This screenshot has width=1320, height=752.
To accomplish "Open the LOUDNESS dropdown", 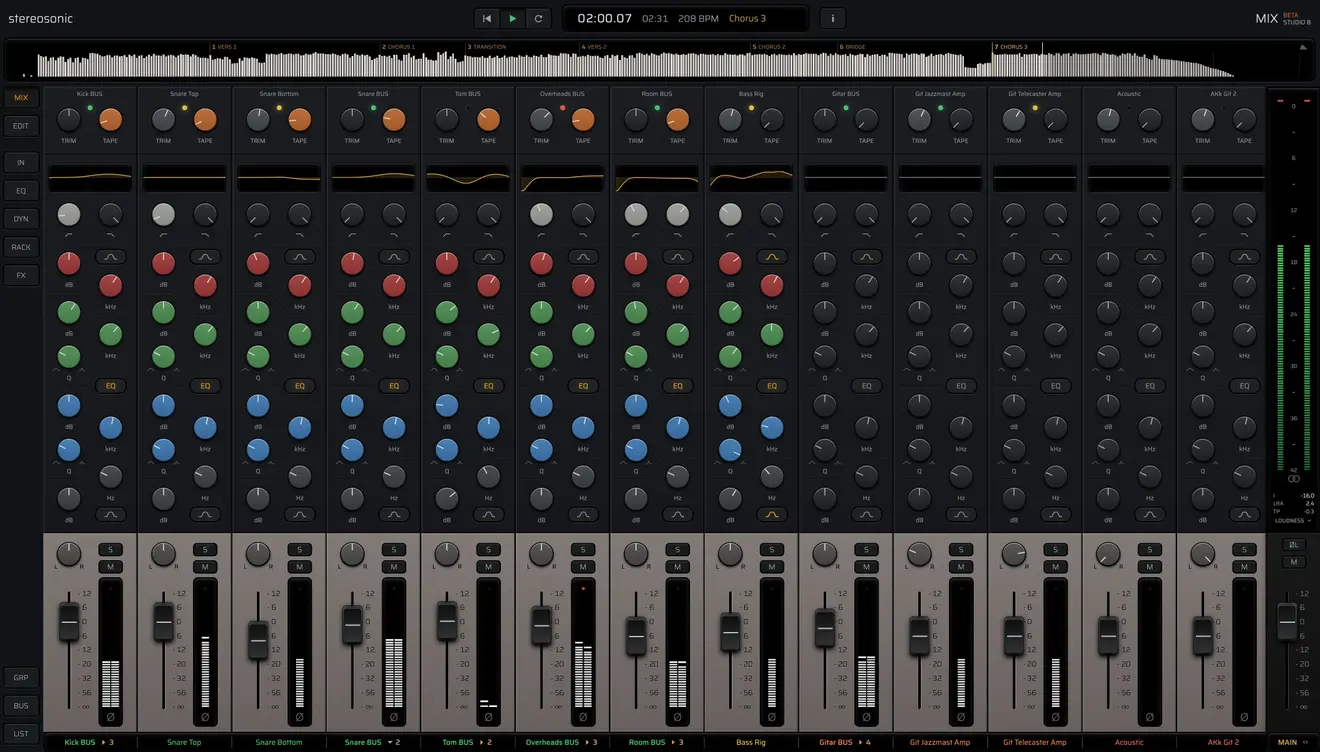I will [x=1293, y=521].
